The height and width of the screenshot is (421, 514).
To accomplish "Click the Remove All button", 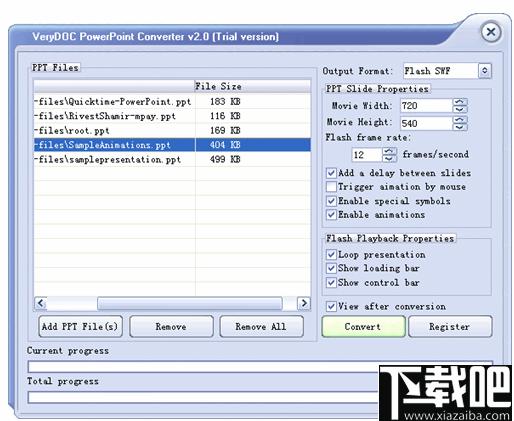I will pos(262,327).
